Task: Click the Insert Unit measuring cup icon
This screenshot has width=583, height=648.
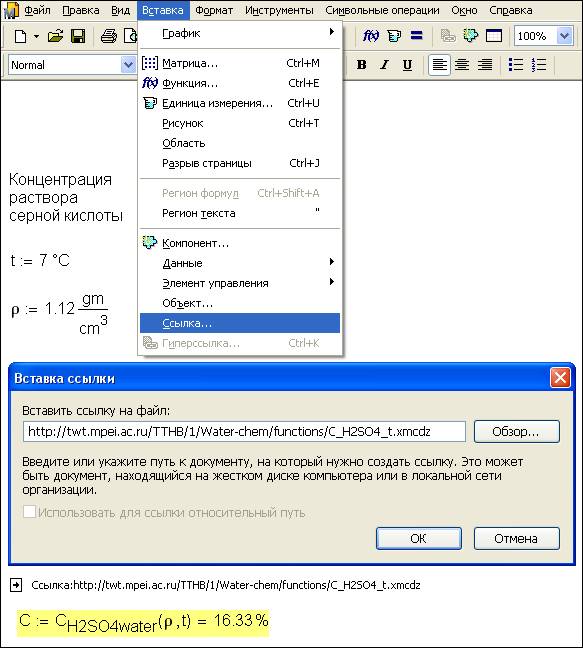Action: tap(394, 36)
